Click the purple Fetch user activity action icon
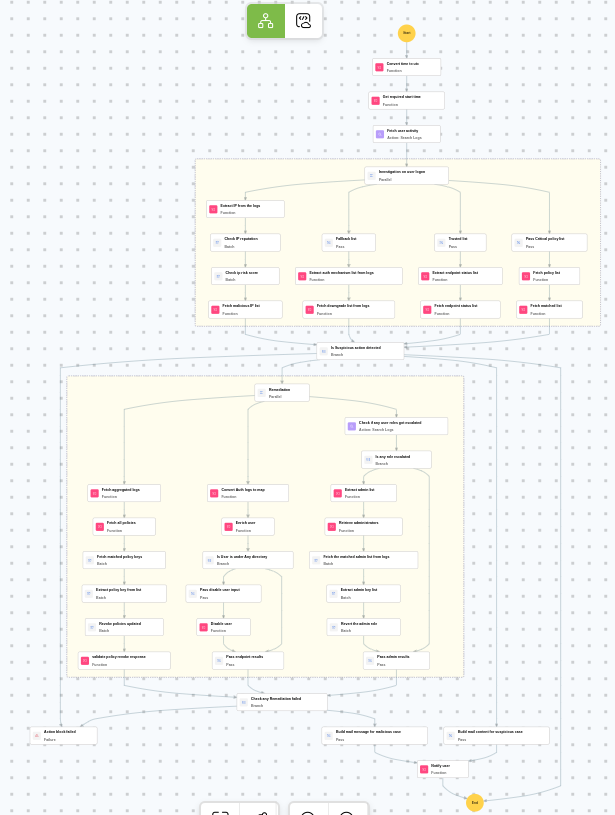The image size is (615, 815). coord(380,134)
